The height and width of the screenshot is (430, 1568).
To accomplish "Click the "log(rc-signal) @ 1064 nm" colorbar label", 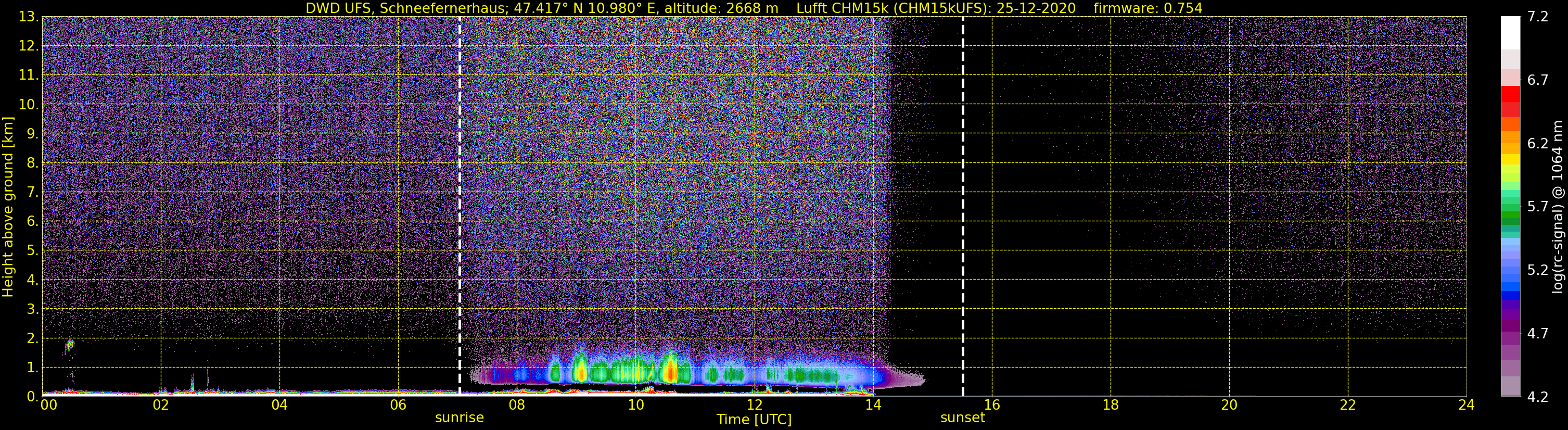I will coord(1557,207).
